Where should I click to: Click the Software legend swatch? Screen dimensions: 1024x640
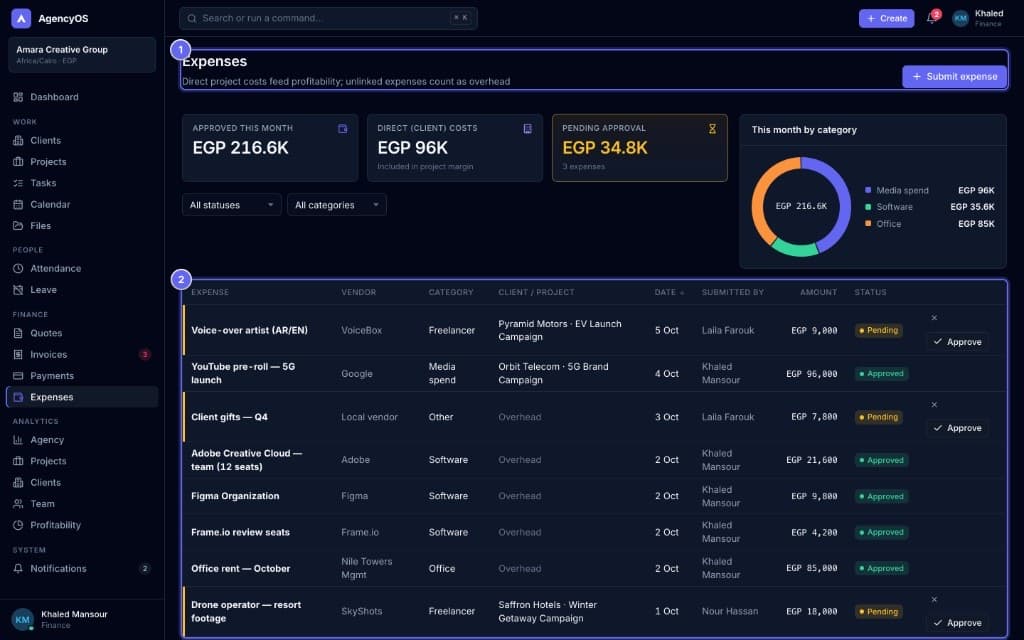(868, 207)
